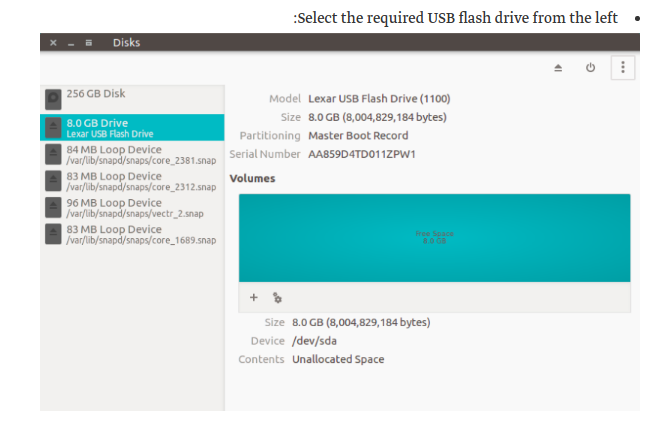653x427 pixels.
Task: Click the drive Size value beside Partitioning
Action: 377,117
